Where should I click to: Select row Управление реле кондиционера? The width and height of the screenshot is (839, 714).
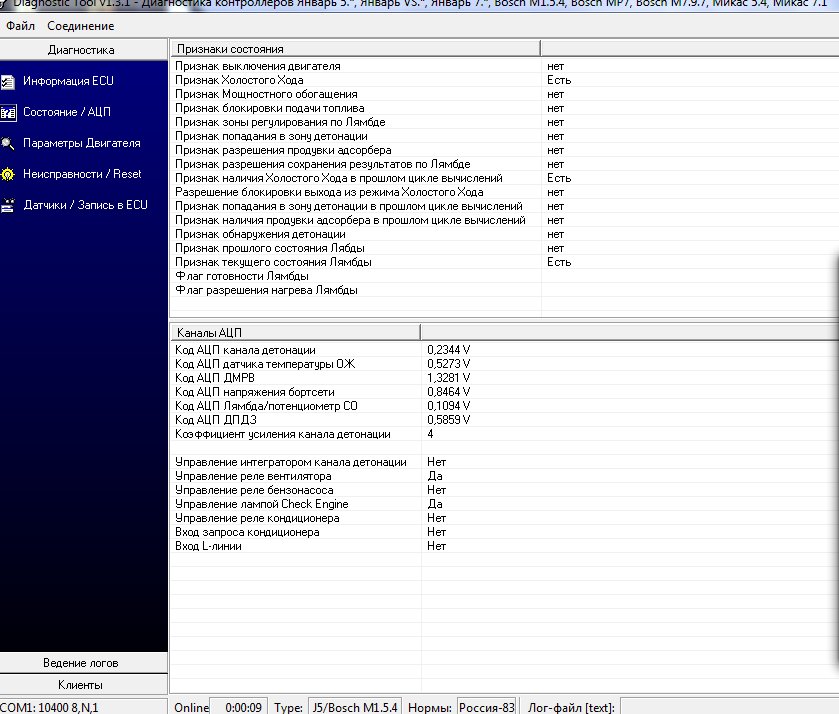[x=504, y=518]
